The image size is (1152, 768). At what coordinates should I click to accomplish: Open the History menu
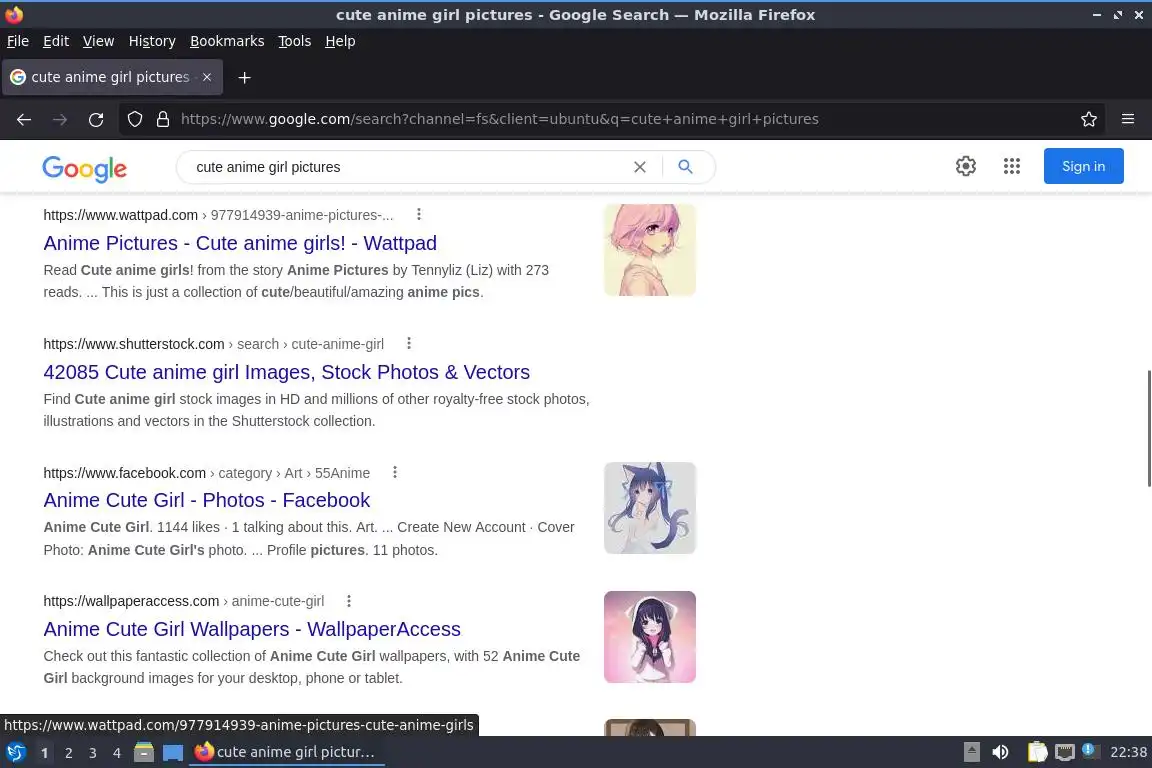pyautogui.click(x=152, y=41)
